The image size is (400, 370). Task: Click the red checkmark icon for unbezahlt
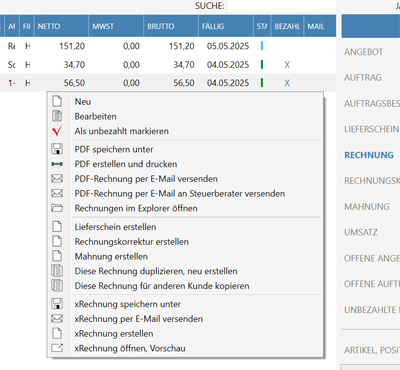pyautogui.click(x=57, y=131)
